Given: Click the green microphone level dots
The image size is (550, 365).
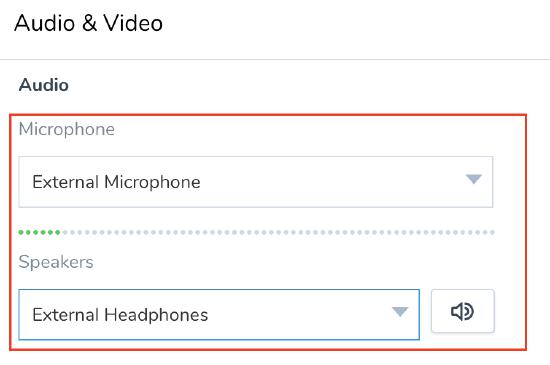Looking at the screenshot, I should point(39,232).
